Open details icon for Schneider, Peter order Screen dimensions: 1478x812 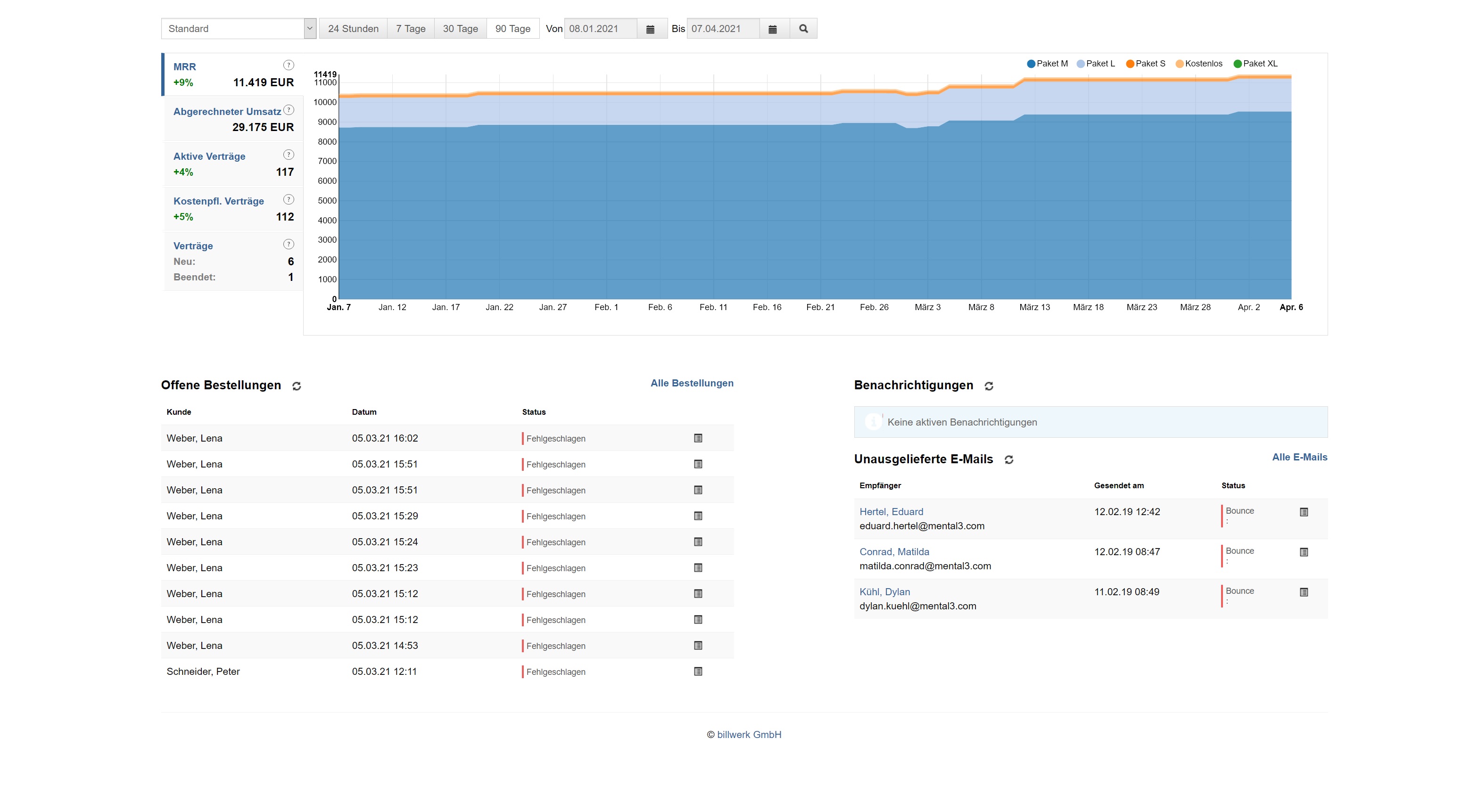[x=698, y=672]
